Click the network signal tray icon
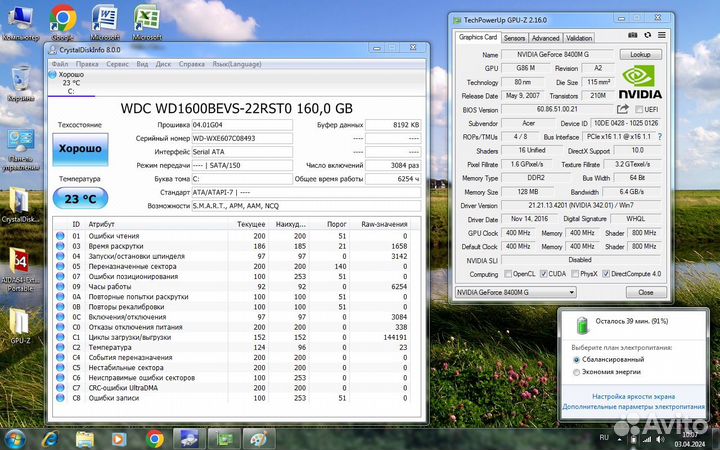720x450 pixels. 647,440
